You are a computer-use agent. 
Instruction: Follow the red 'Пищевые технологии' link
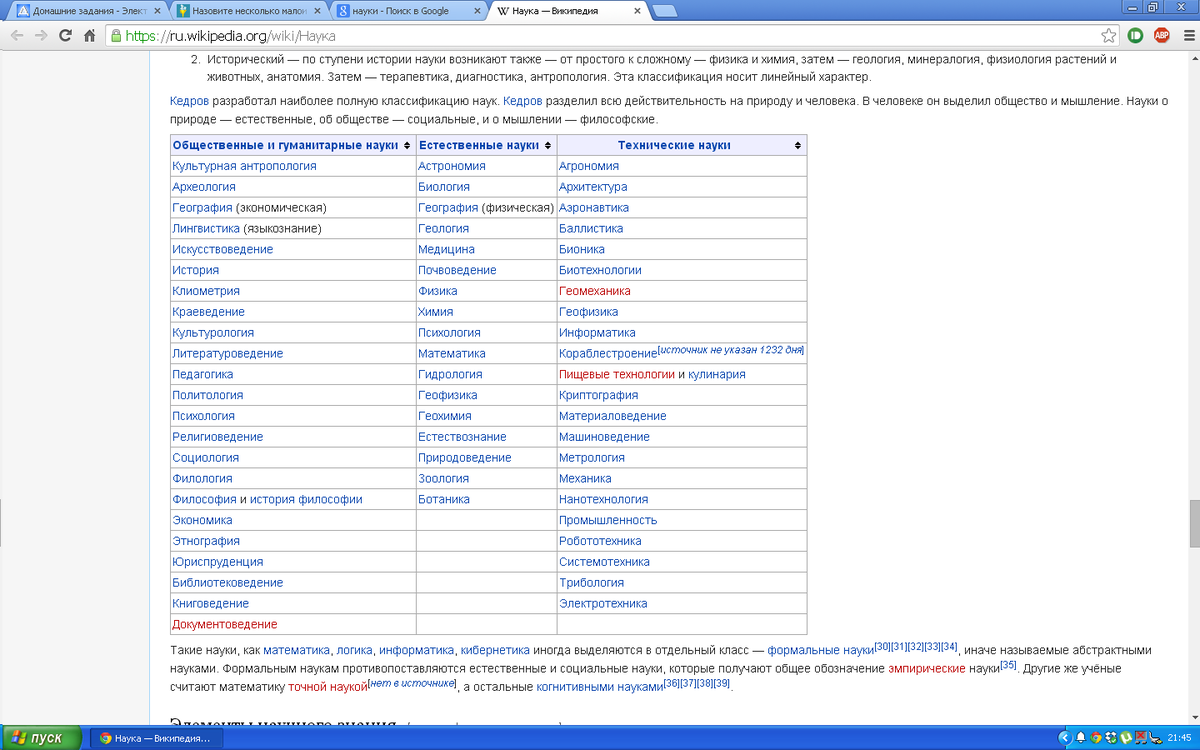(617, 375)
